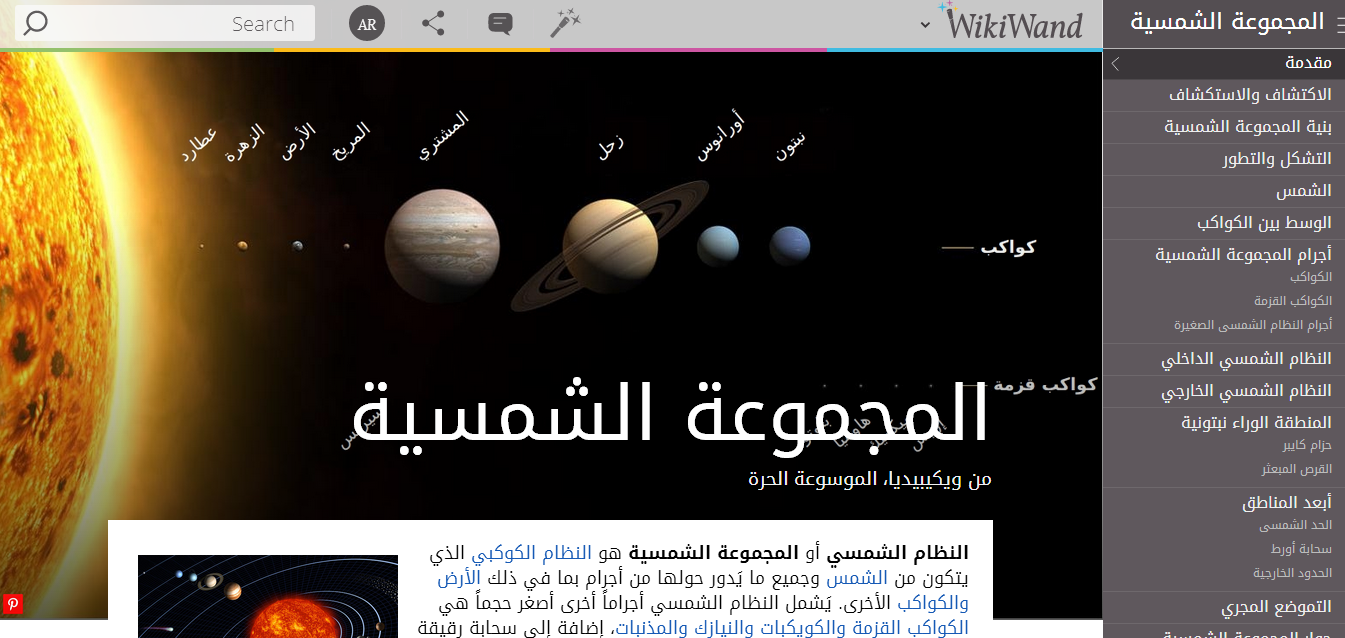Open بنية المجموعة الشمسية section
Viewport: 1345px width, 638px height.
(x=1248, y=127)
